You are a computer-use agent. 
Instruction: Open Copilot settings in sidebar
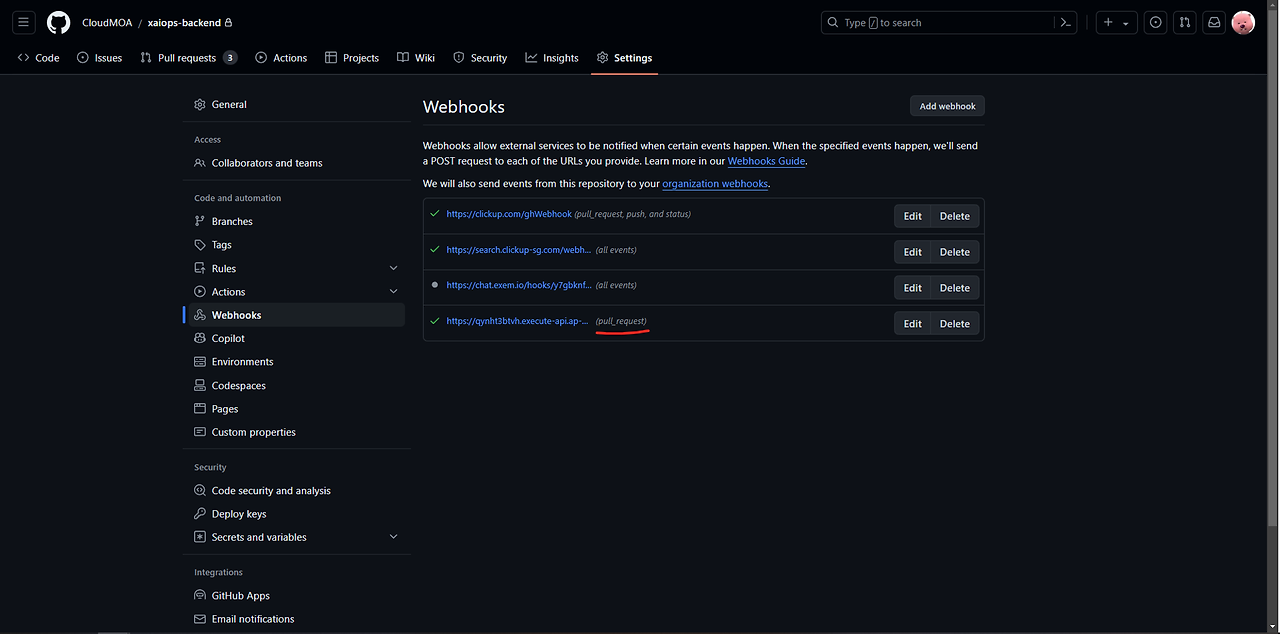(x=296, y=338)
